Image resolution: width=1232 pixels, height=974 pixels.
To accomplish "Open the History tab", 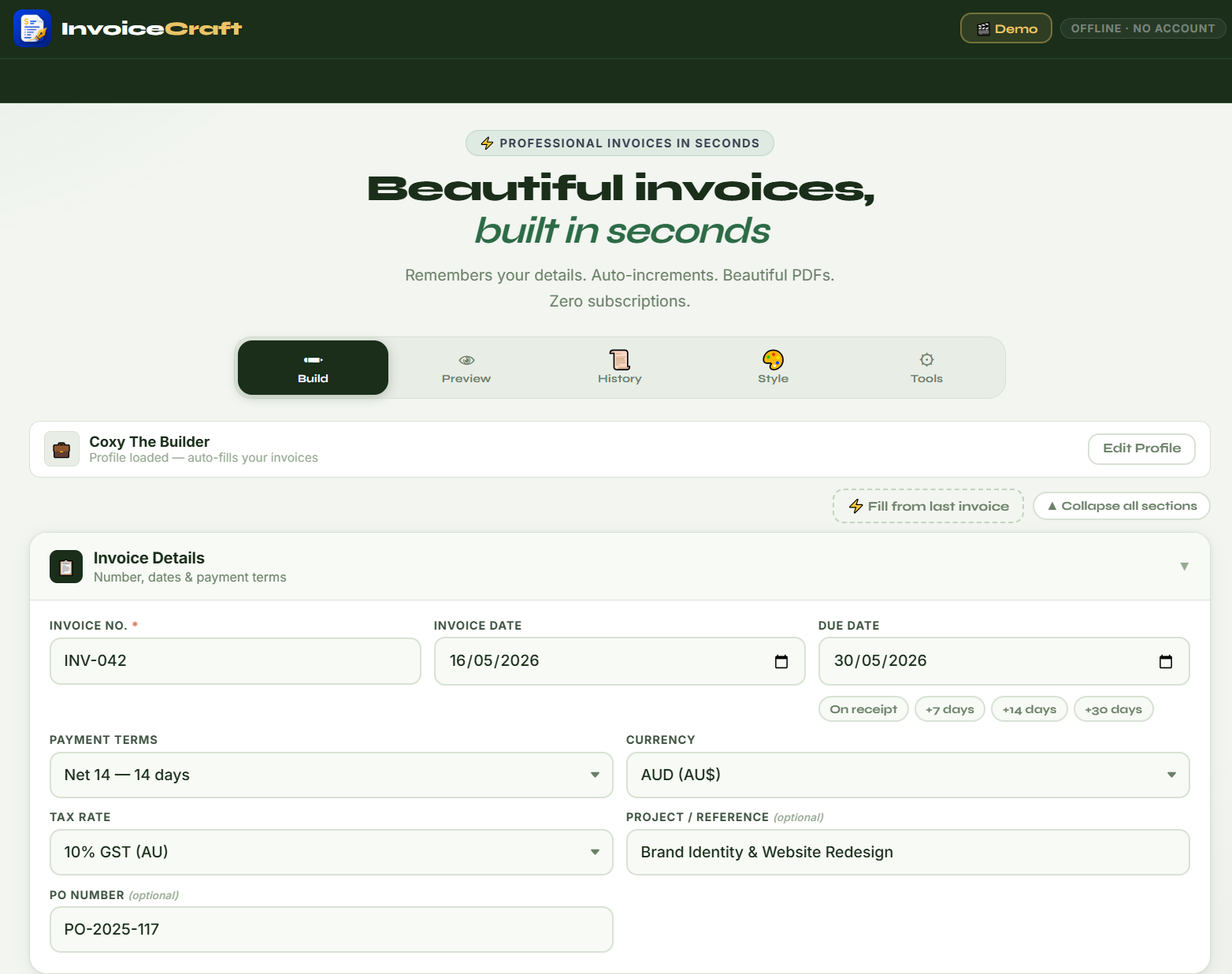I will click(620, 368).
